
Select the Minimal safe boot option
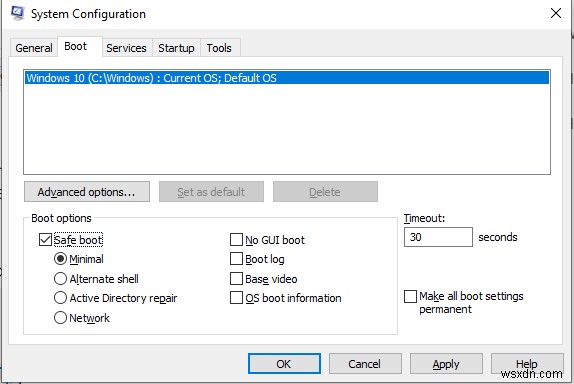(x=60, y=259)
